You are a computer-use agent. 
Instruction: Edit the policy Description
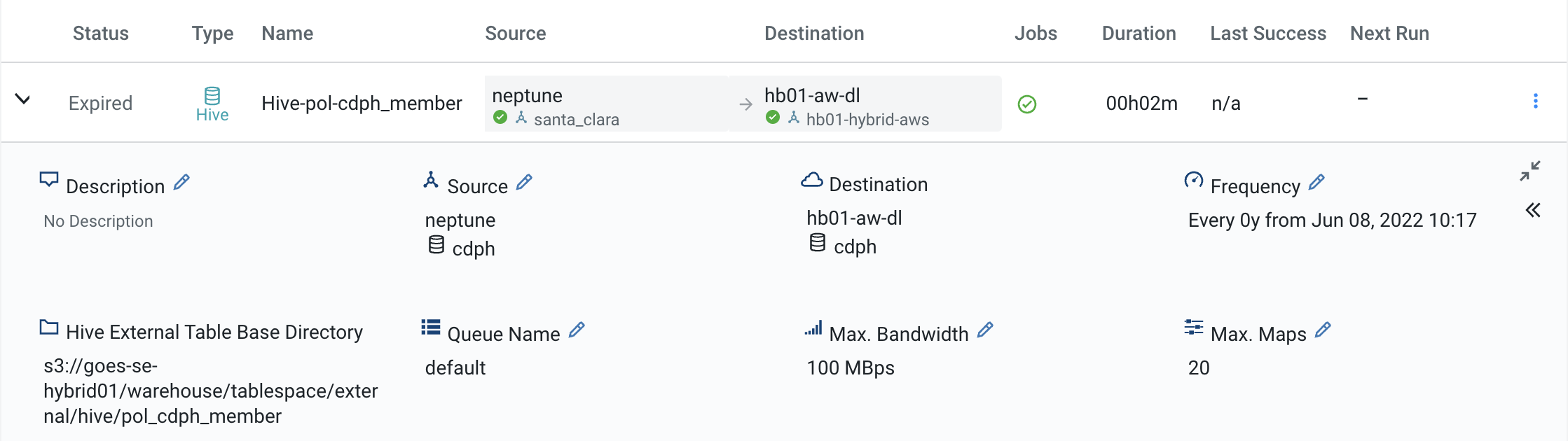(x=181, y=182)
